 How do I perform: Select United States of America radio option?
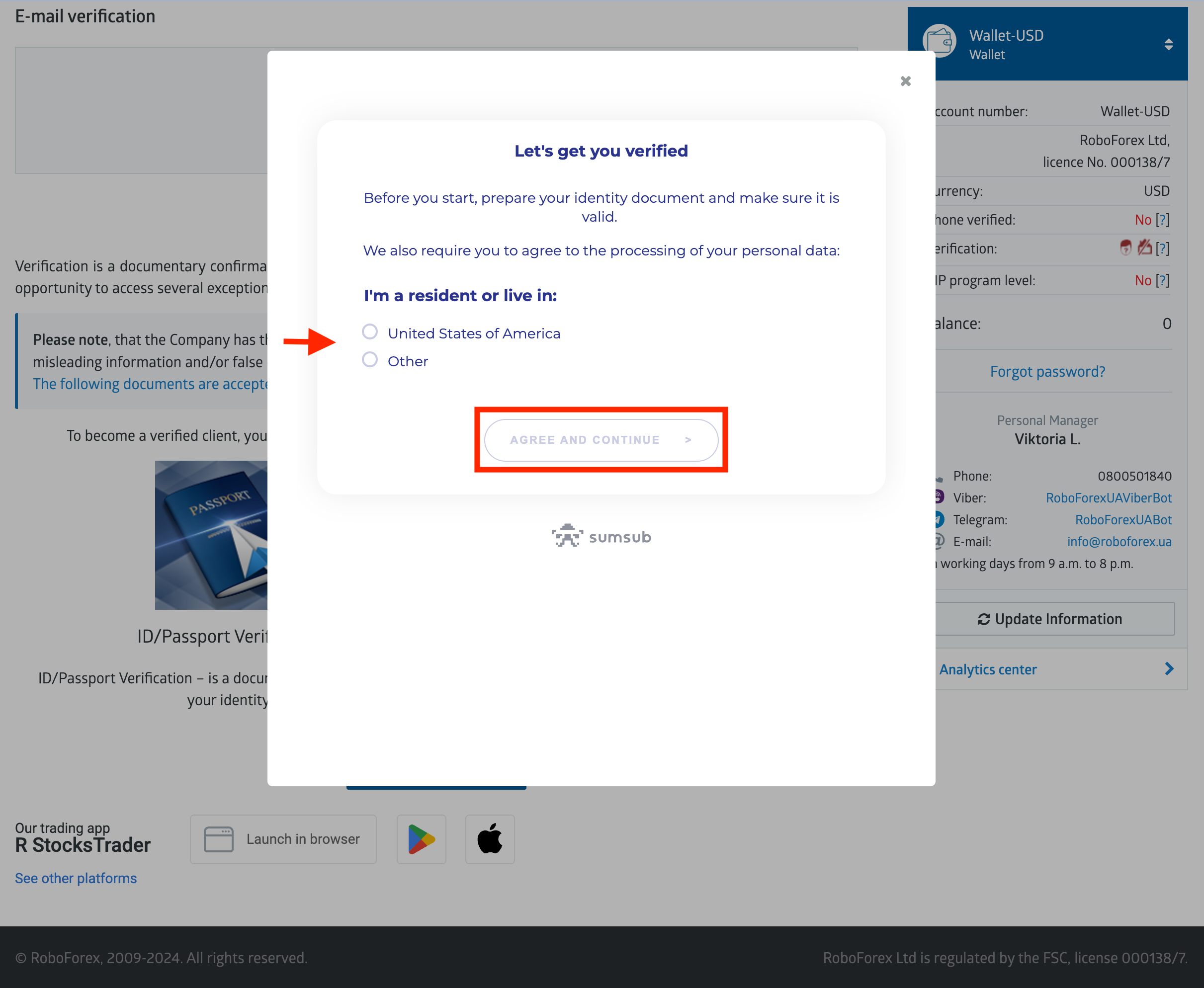click(x=370, y=332)
